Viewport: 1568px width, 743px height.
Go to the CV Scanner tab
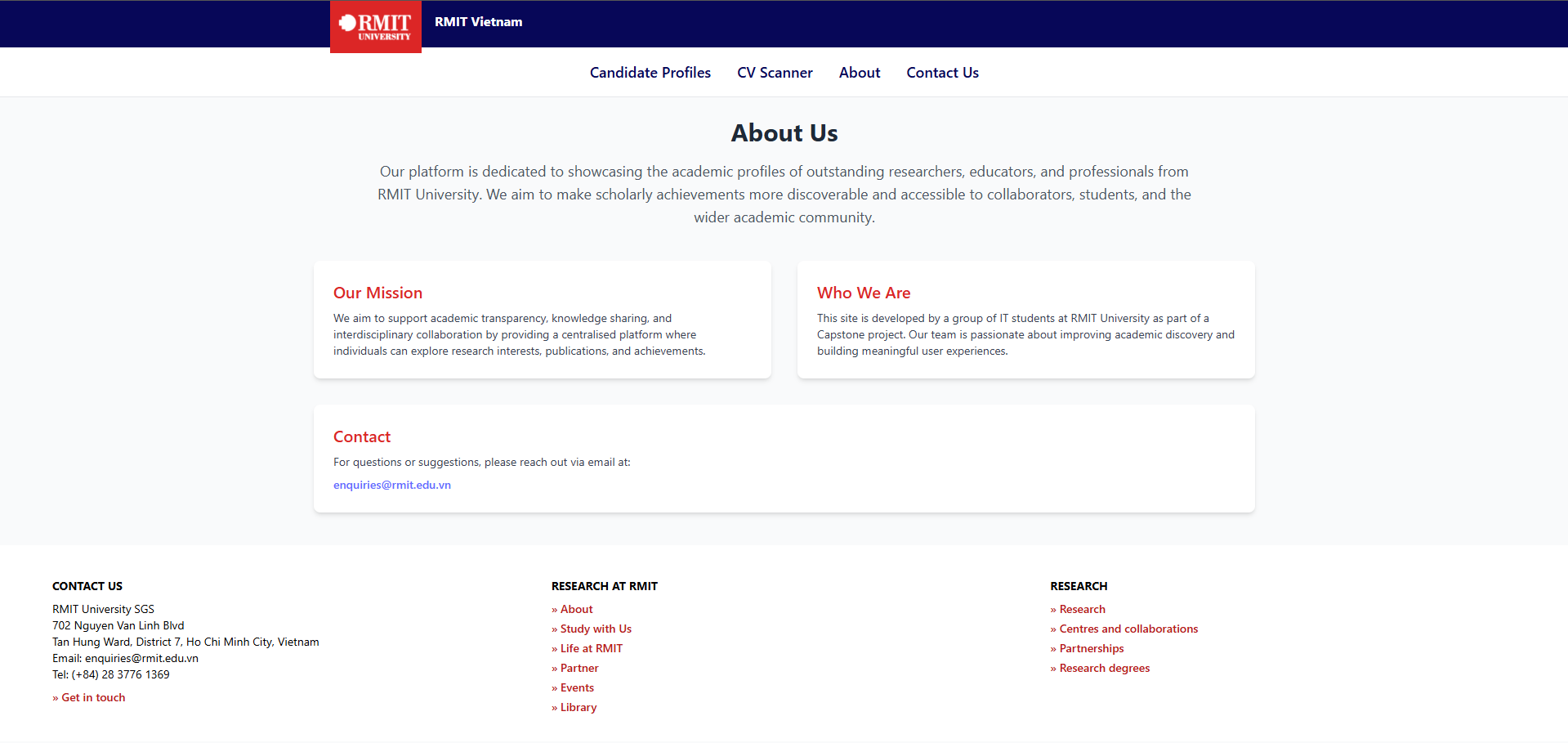tap(775, 73)
